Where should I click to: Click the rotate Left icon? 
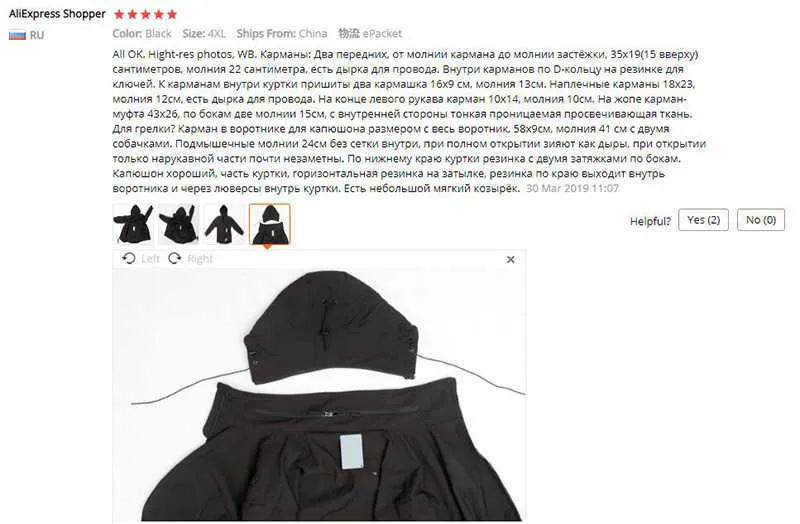(x=129, y=258)
